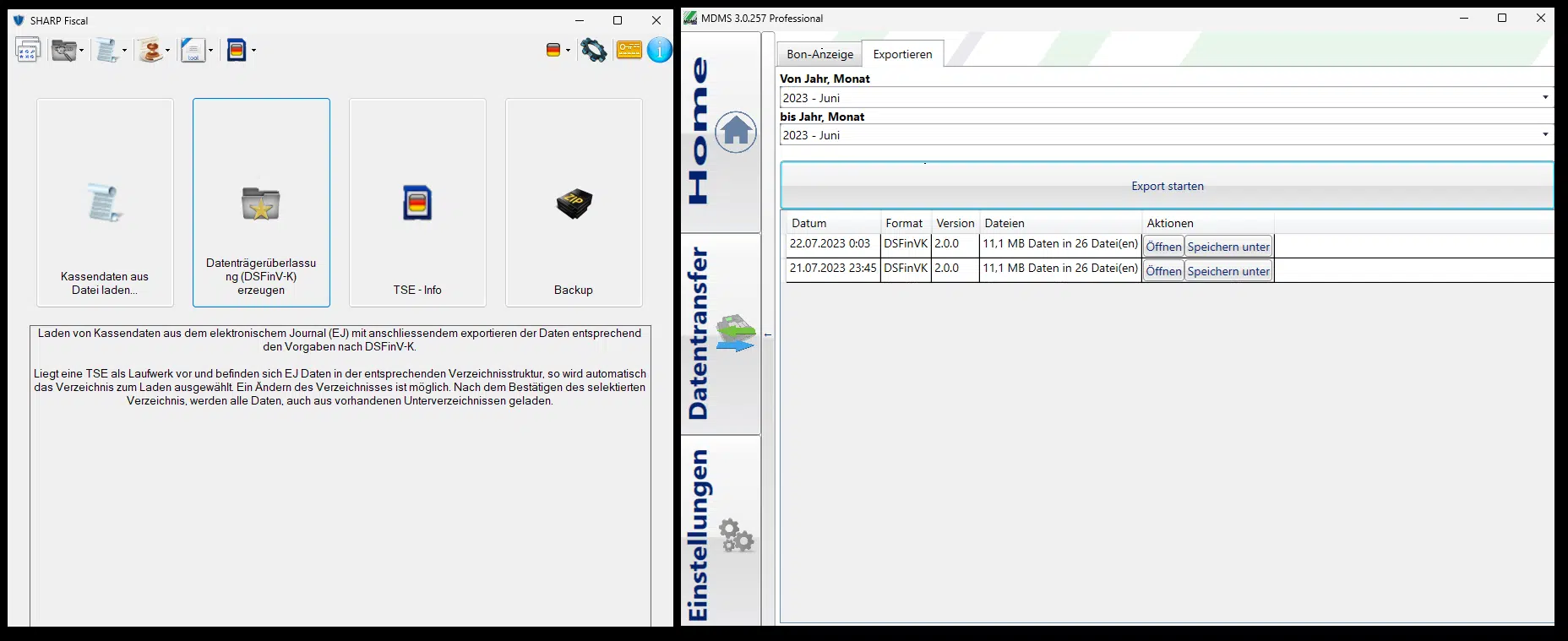Open dropdown arrow beside scroll document icon
This screenshot has height=641, width=1568.
(x=124, y=51)
